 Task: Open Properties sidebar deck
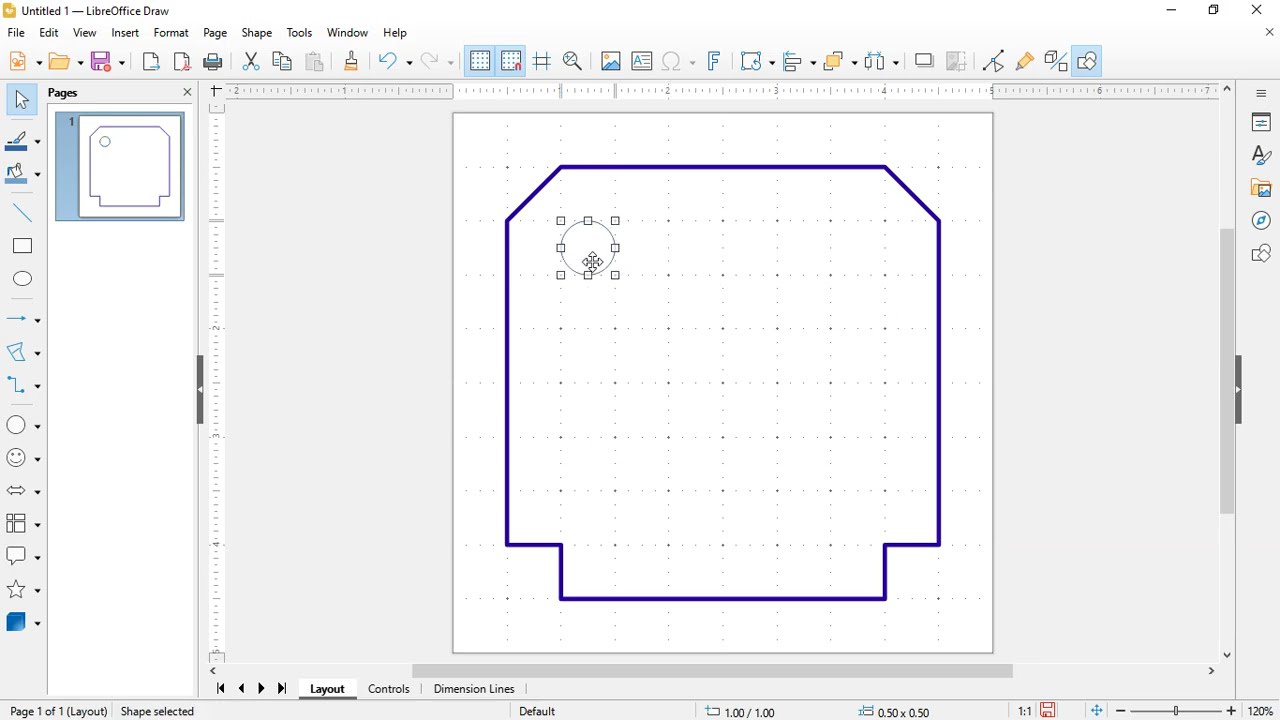1261,123
